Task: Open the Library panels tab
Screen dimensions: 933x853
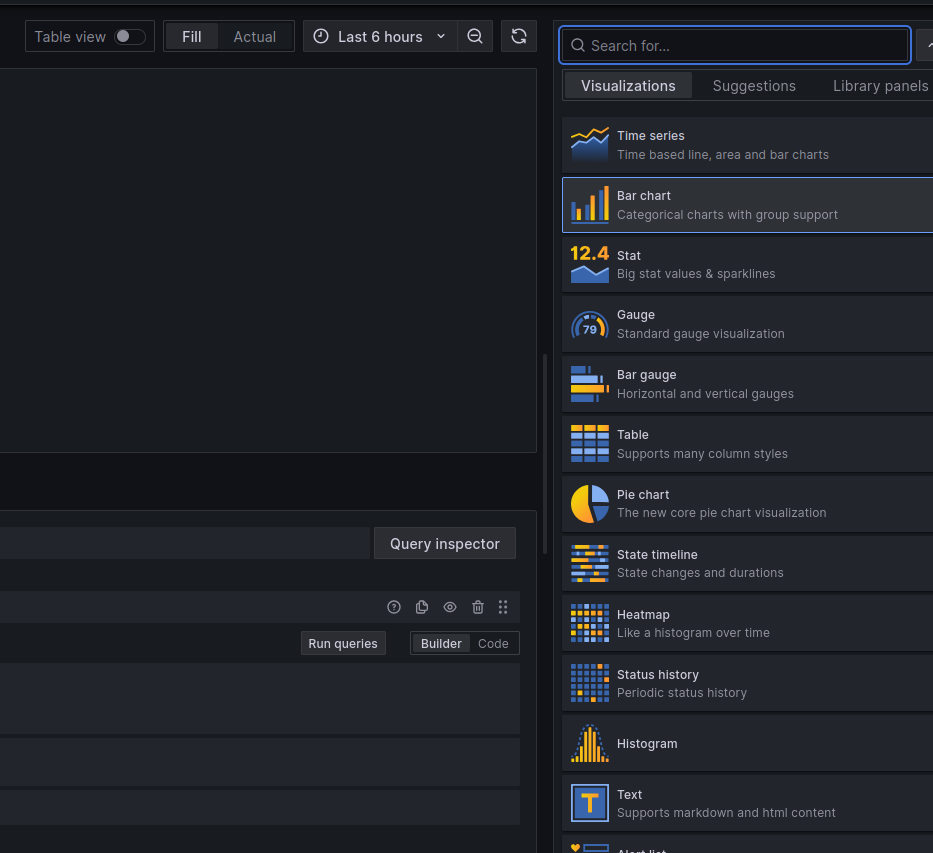Action: click(x=880, y=86)
